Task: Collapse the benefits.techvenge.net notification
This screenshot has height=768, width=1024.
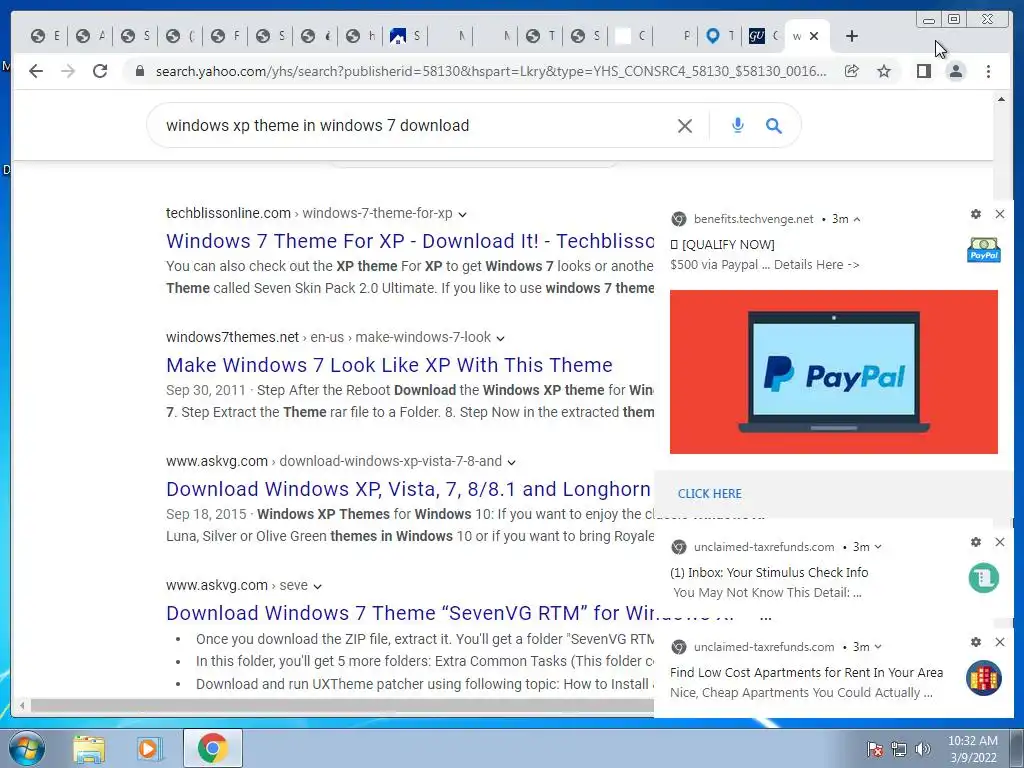Action: tap(857, 219)
